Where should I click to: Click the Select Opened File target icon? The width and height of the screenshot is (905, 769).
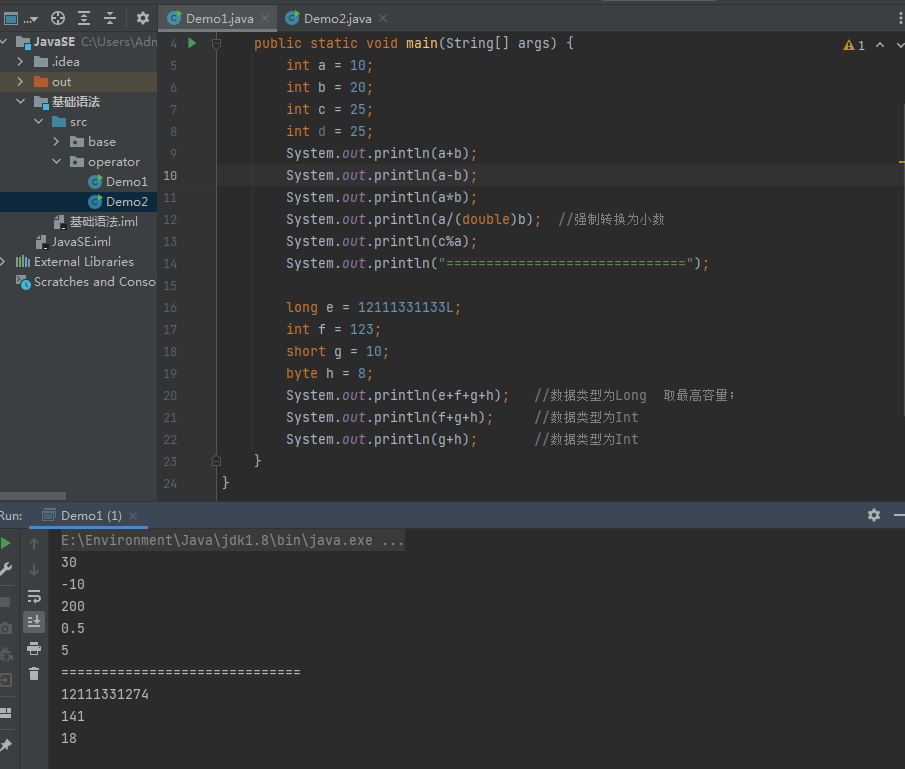point(58,18)
